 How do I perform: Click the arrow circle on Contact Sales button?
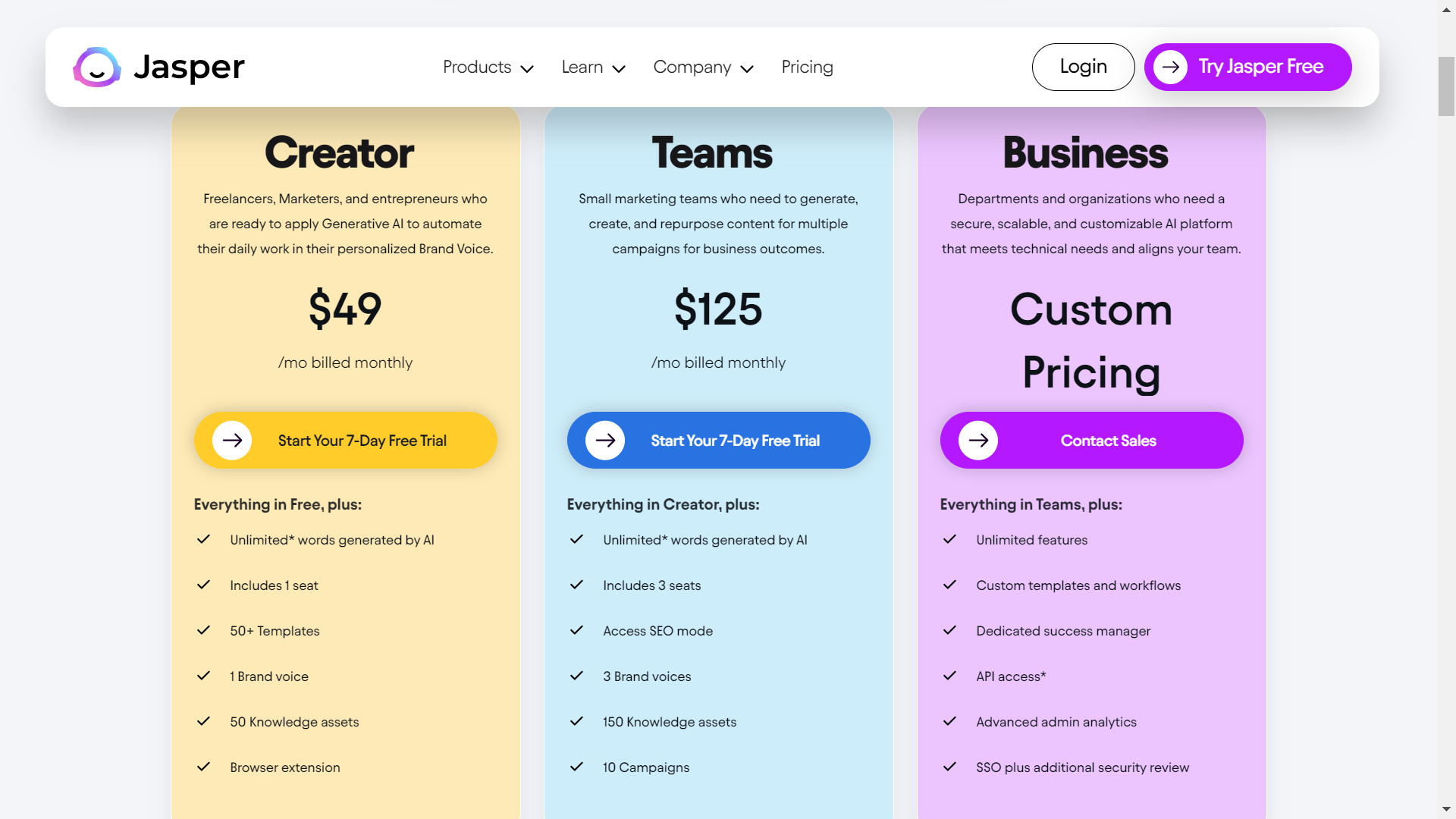pyautogui.click(x=978, y=441)
